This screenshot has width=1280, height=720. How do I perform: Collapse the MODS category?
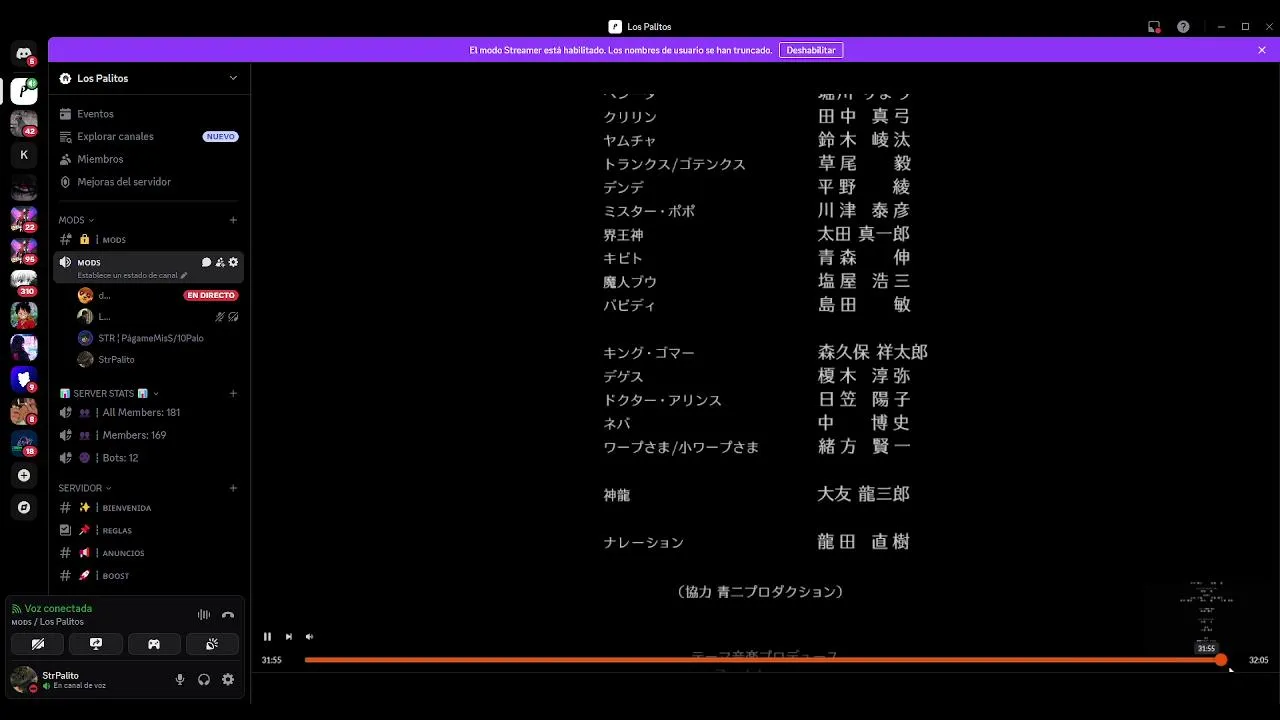click(76, 220)
